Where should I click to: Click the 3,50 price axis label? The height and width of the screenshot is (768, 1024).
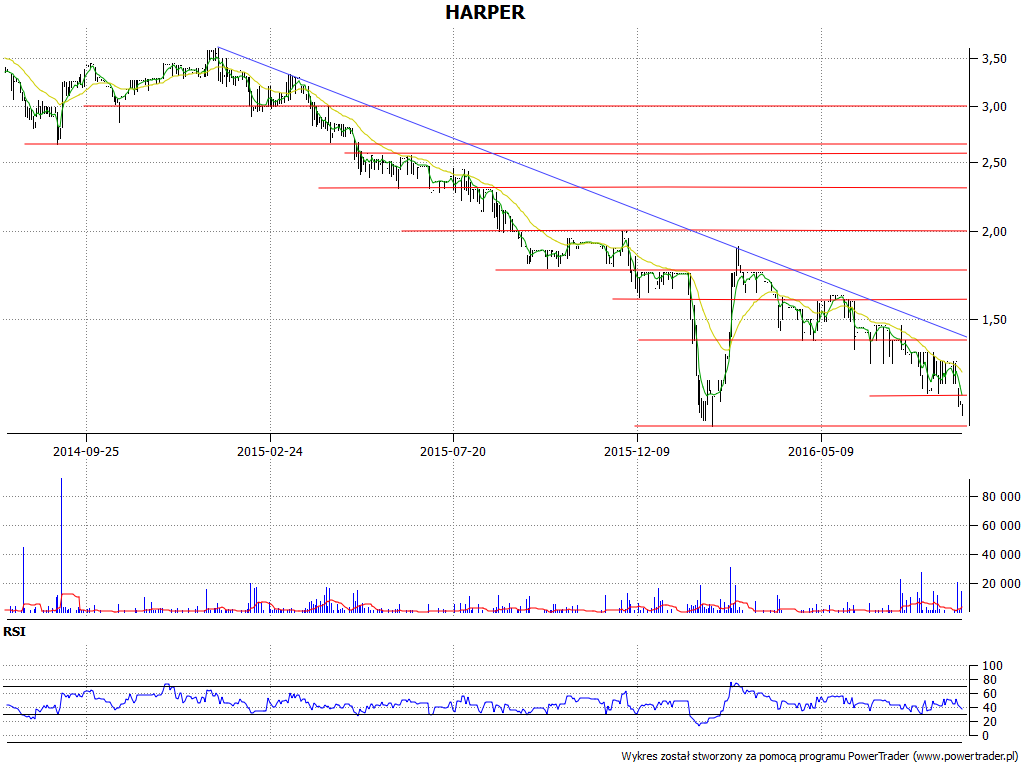pos(993,59)
